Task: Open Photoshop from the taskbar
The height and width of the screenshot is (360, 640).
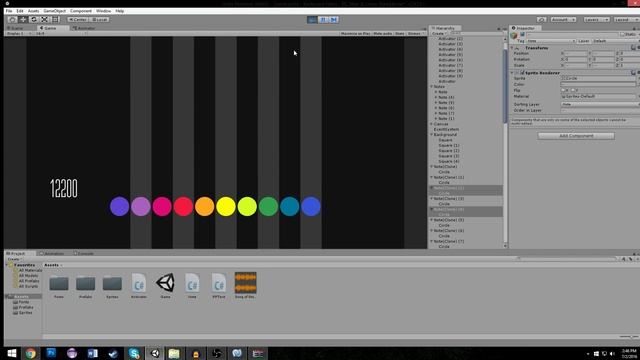Action: [51, 353]
